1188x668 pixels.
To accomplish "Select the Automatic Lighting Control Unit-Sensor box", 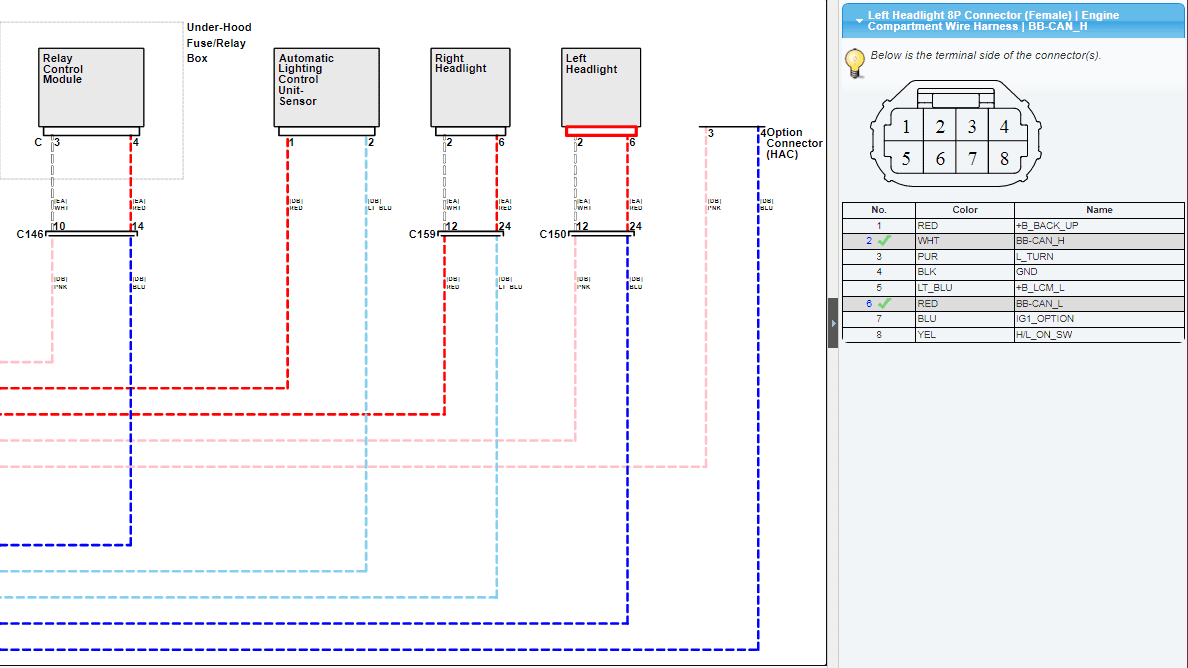I will 327,87.
